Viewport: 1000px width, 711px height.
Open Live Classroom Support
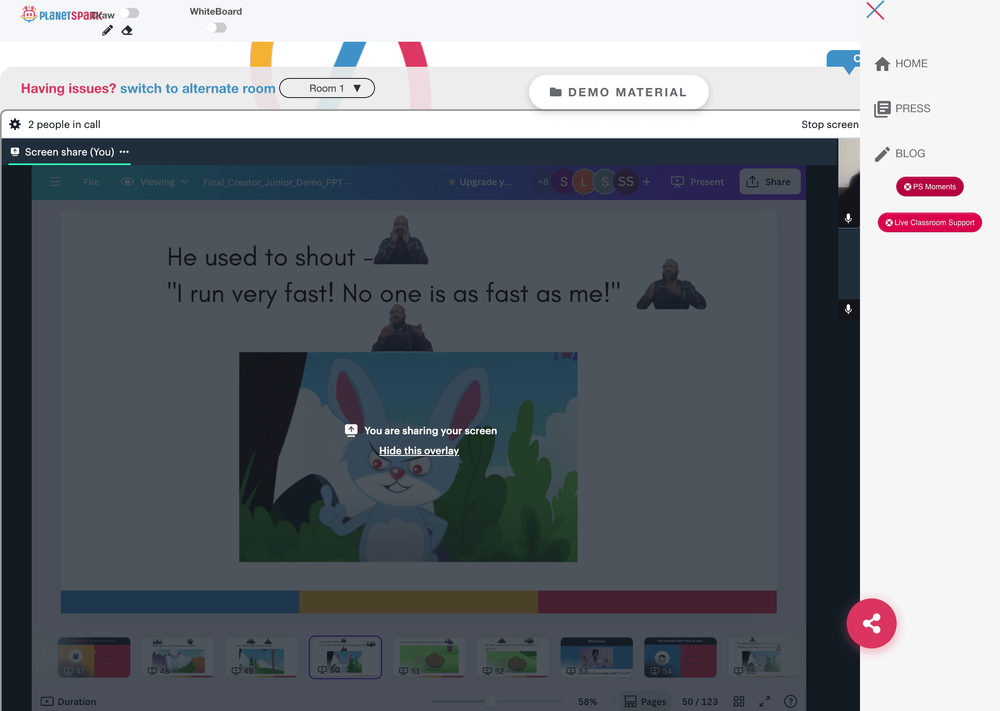[929, 223]
